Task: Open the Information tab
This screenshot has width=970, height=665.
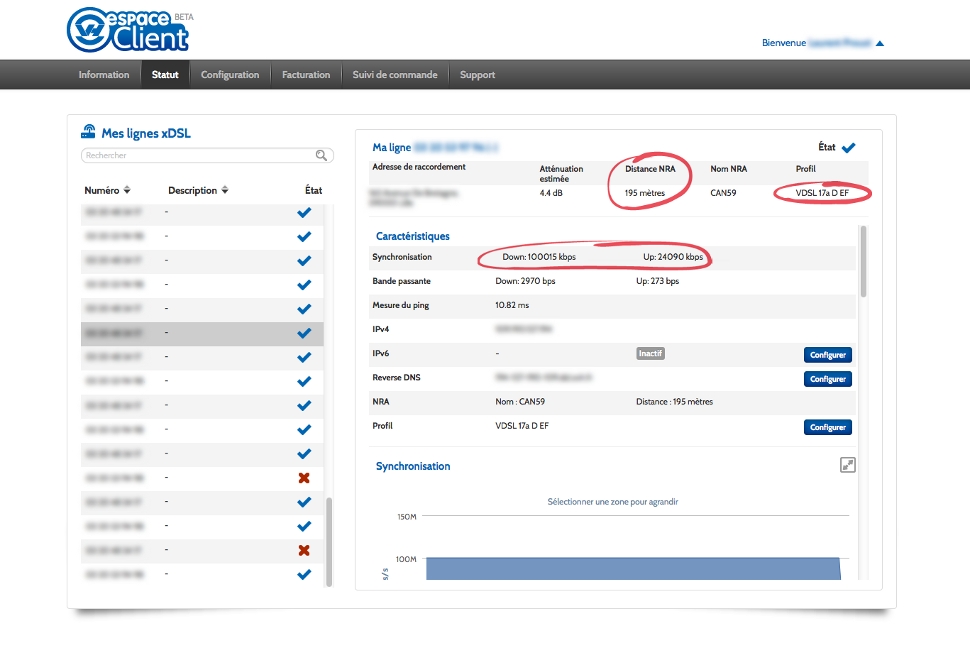Action: 104,75
